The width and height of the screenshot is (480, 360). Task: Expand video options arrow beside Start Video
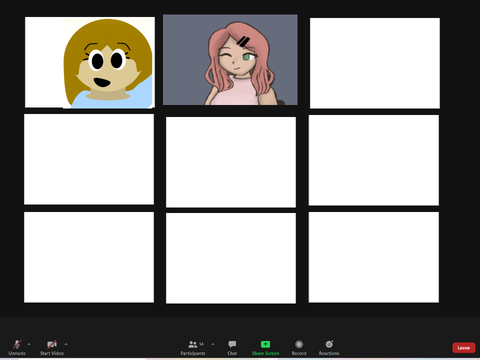[66, 344]
